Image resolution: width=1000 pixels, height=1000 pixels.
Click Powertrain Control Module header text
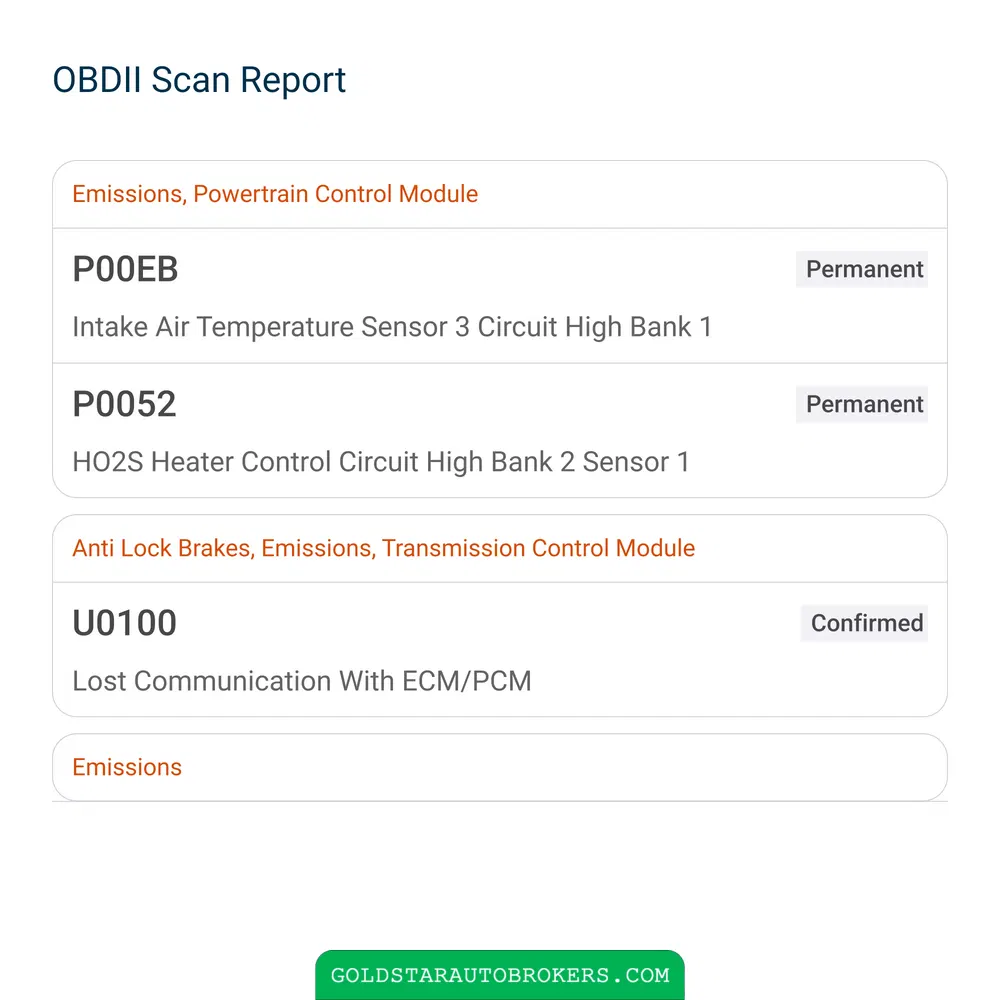335,195
